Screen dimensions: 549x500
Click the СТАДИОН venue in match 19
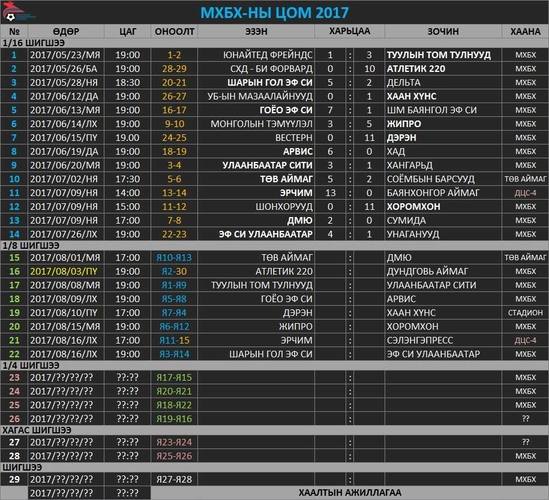525,313
